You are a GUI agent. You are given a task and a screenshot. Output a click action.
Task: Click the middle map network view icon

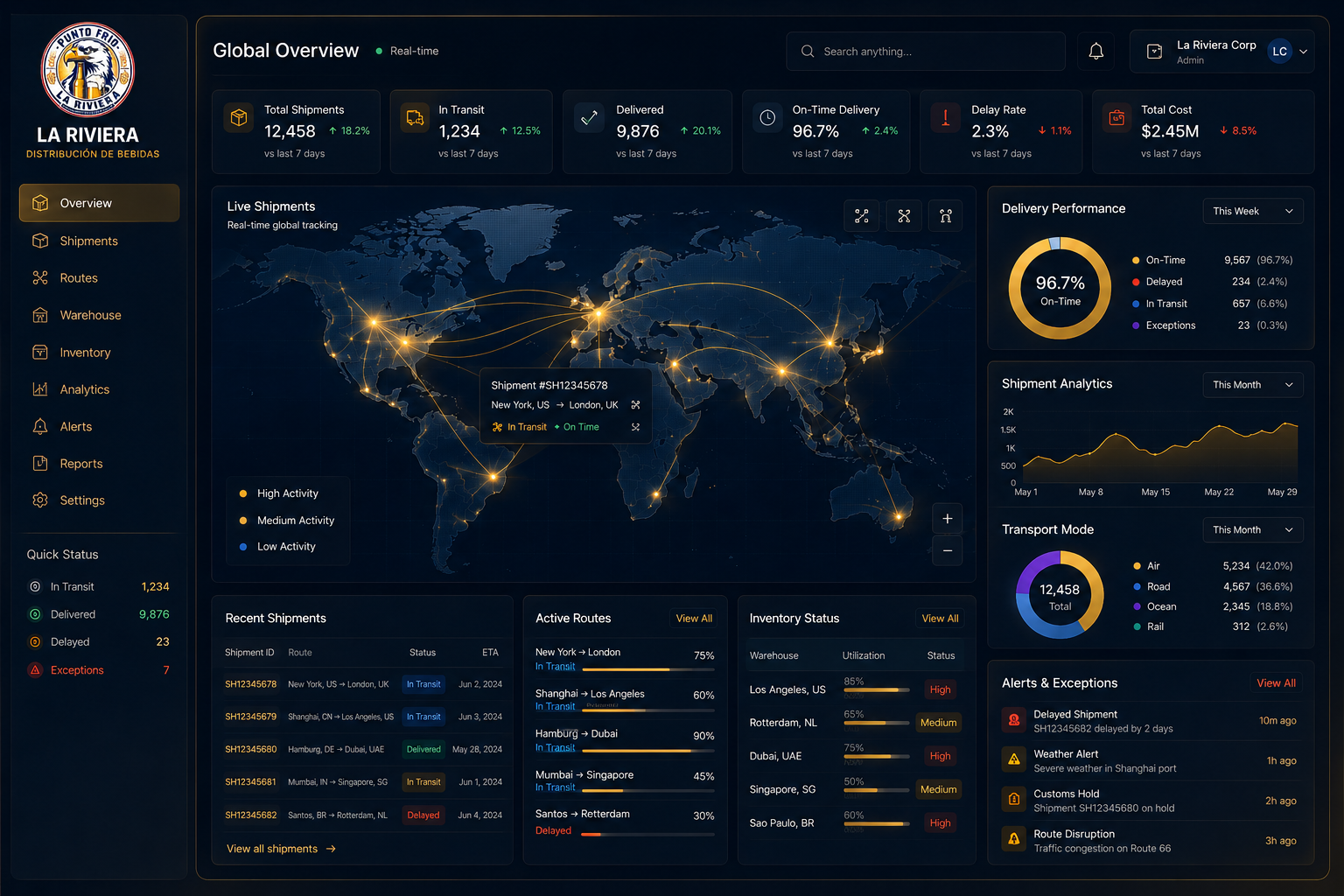click(904, 216)
